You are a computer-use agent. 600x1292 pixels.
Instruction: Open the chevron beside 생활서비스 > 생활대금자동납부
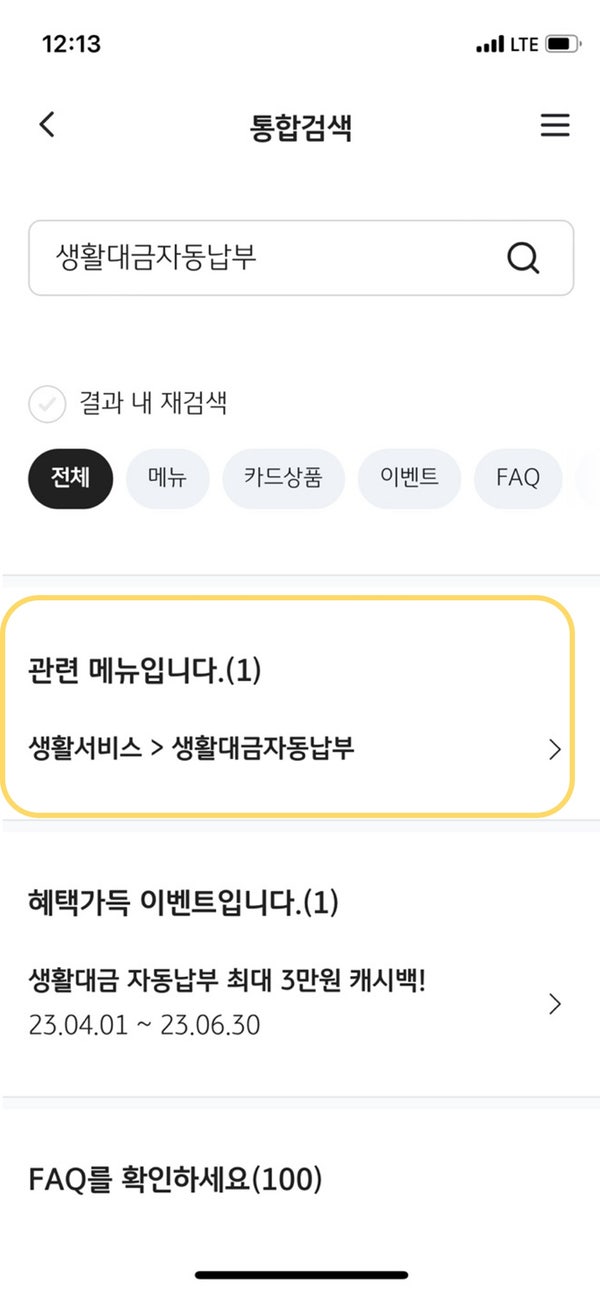coord(555,750)
